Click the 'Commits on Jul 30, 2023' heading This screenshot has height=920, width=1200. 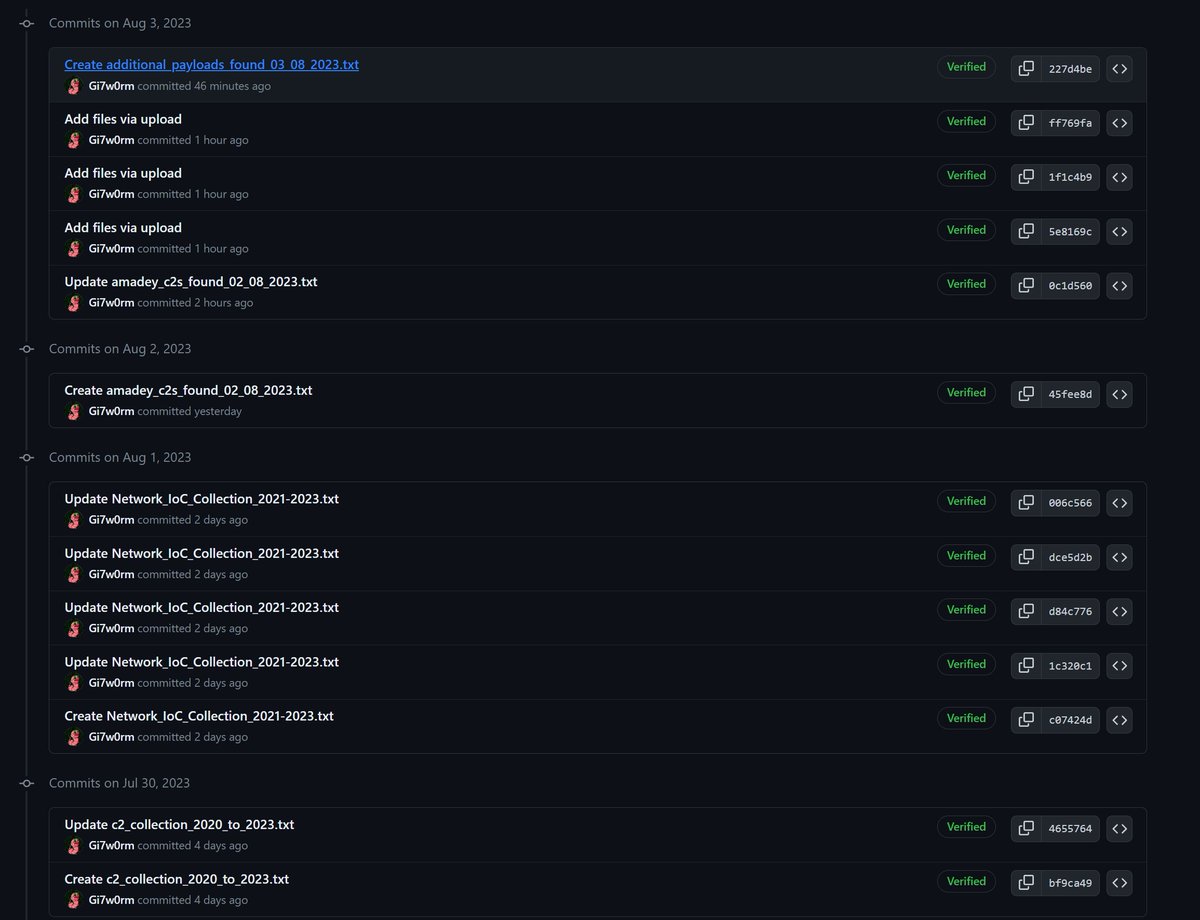tap(119, 783)
